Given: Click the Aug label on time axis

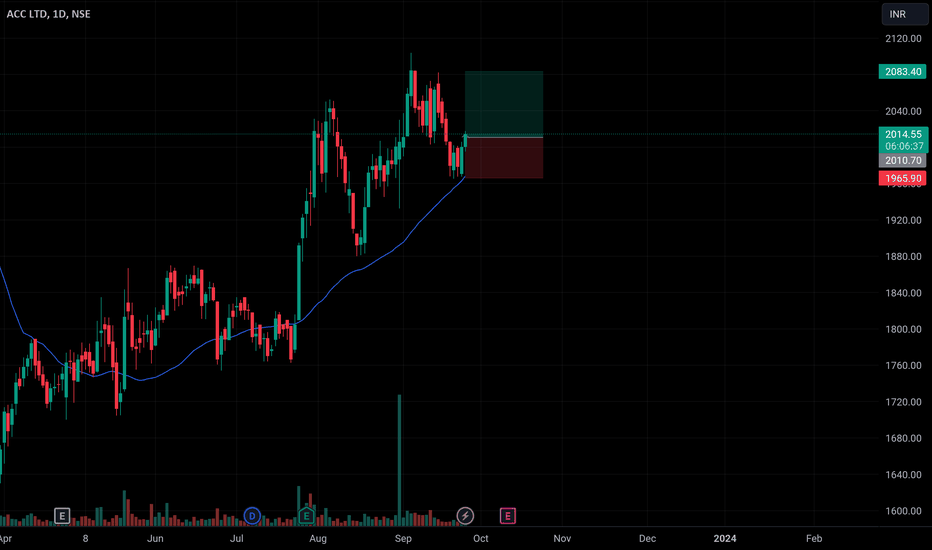Looking at the screenshot, I should (318, 538).
